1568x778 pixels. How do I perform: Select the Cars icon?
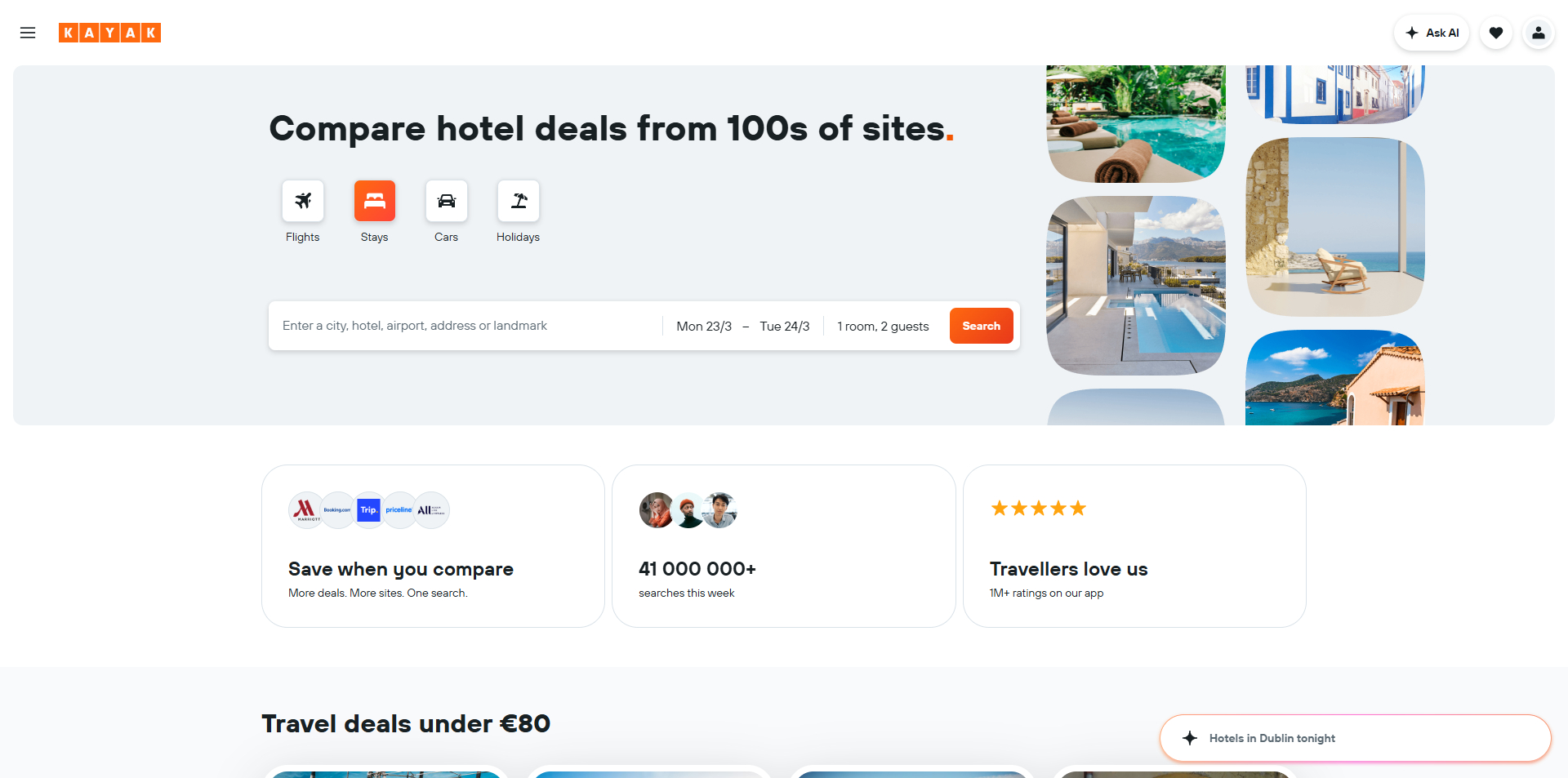pyautogui.click(x=447, y=201)
